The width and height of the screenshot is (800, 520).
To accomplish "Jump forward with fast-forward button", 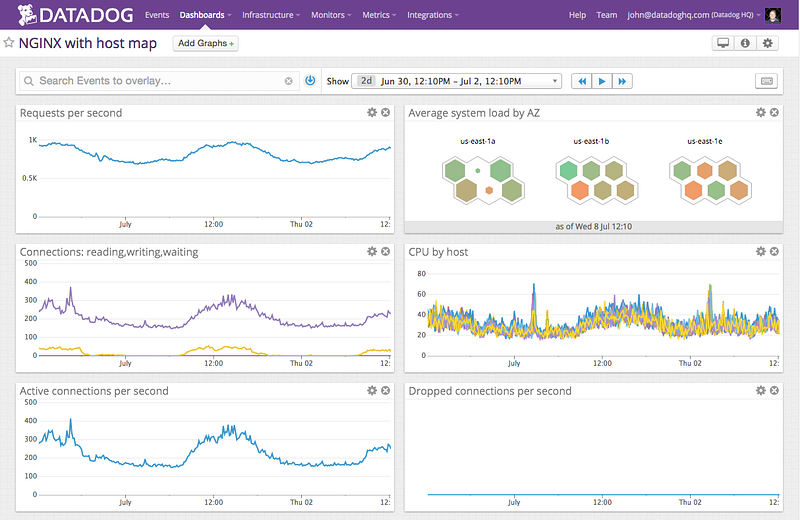I will click(x=622, y=81).
